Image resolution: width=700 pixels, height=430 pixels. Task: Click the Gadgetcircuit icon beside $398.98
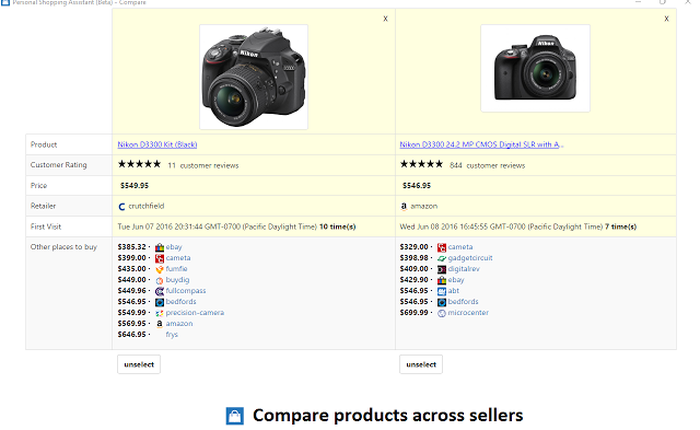pos(441,257)
